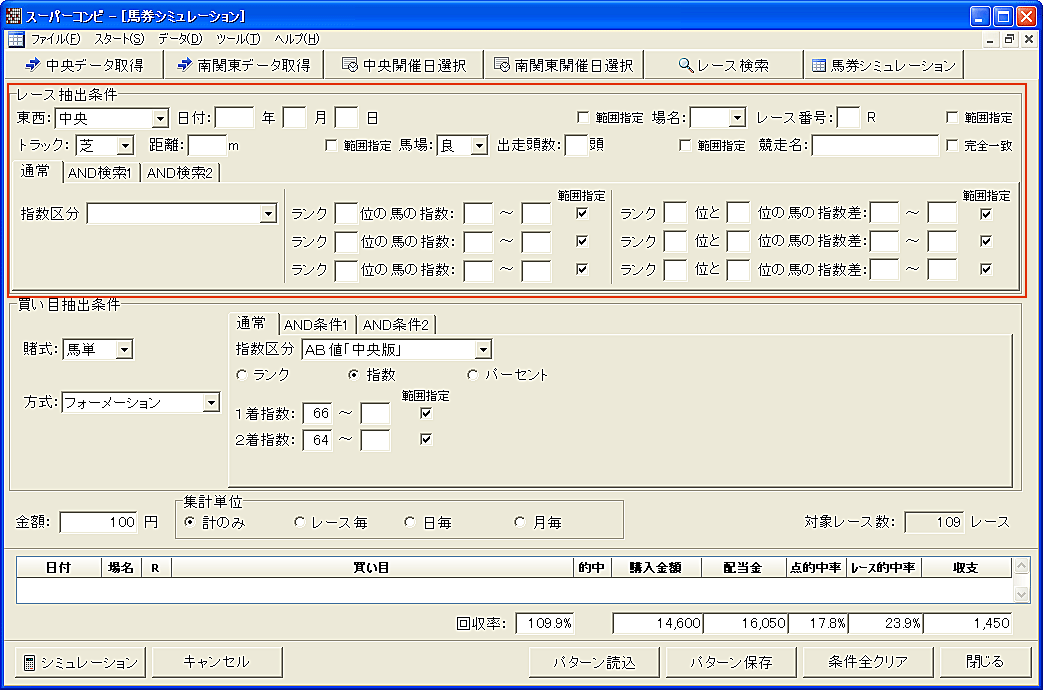This screenshot has width=1043, height=690.
Task: Toggle 範囲指定 checkbox next to 日付
Action: coord(583,118)
